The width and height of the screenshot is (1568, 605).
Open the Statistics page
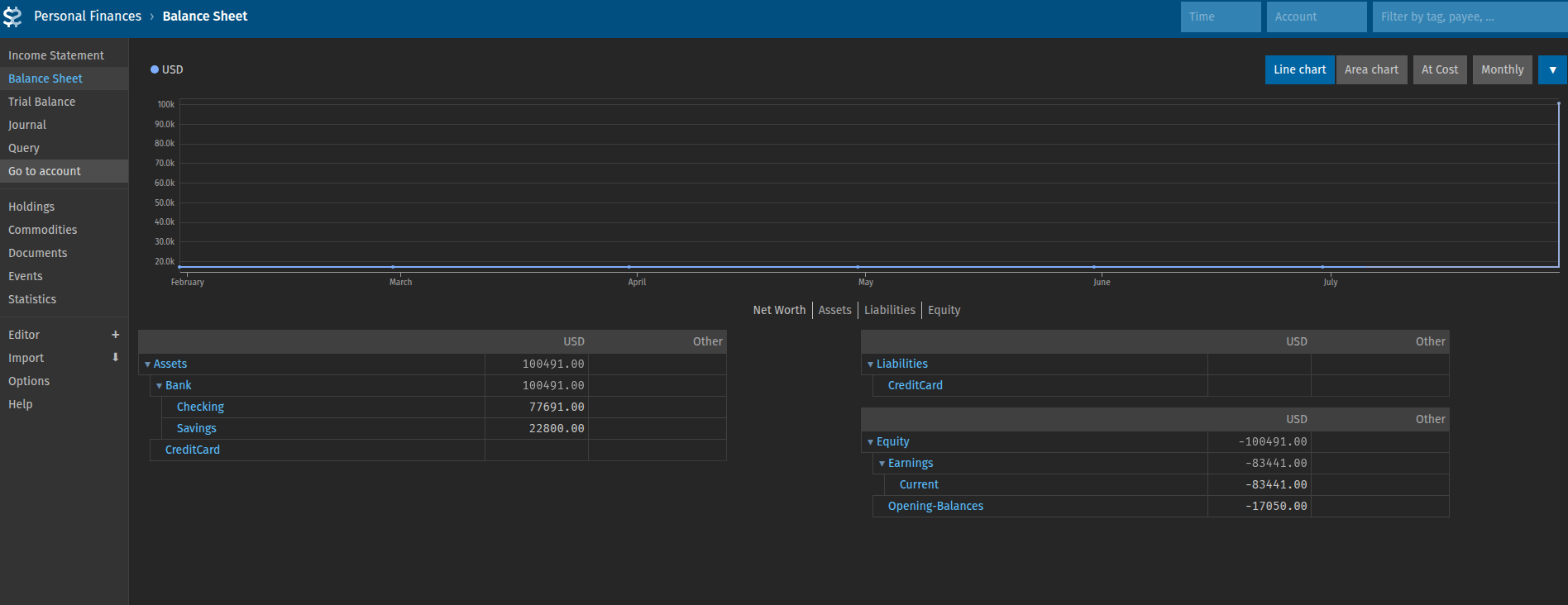point(64,299)
